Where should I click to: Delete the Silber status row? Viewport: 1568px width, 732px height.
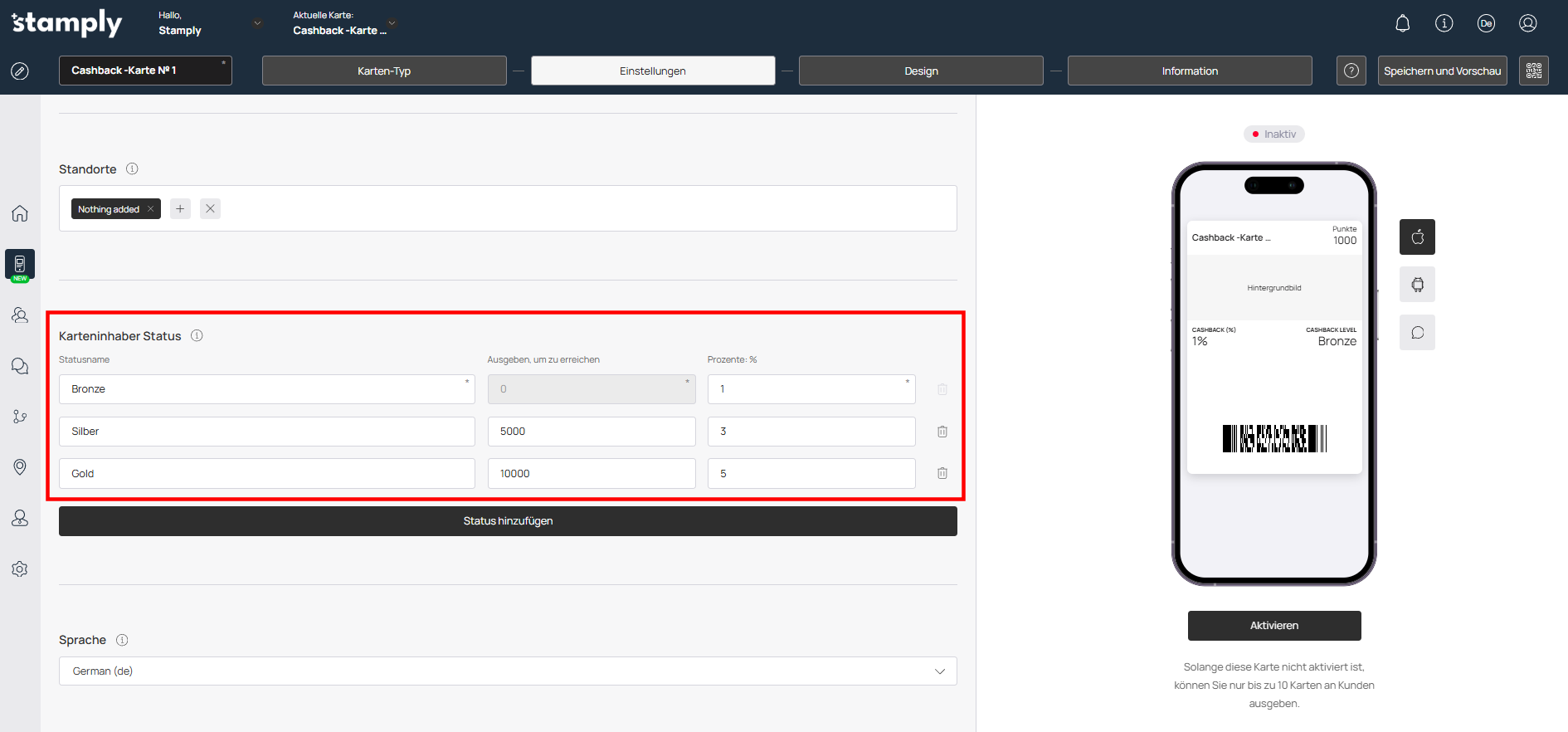coord(942,432)
